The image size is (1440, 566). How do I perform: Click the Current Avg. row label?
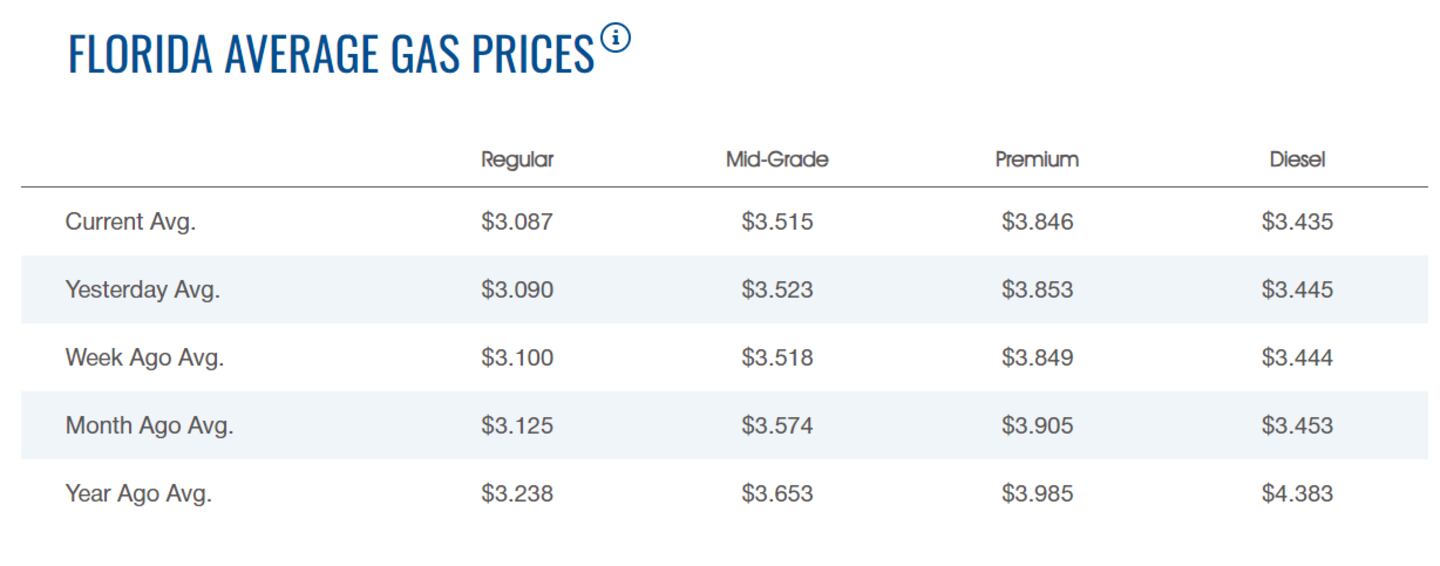[x=130, y=222]
